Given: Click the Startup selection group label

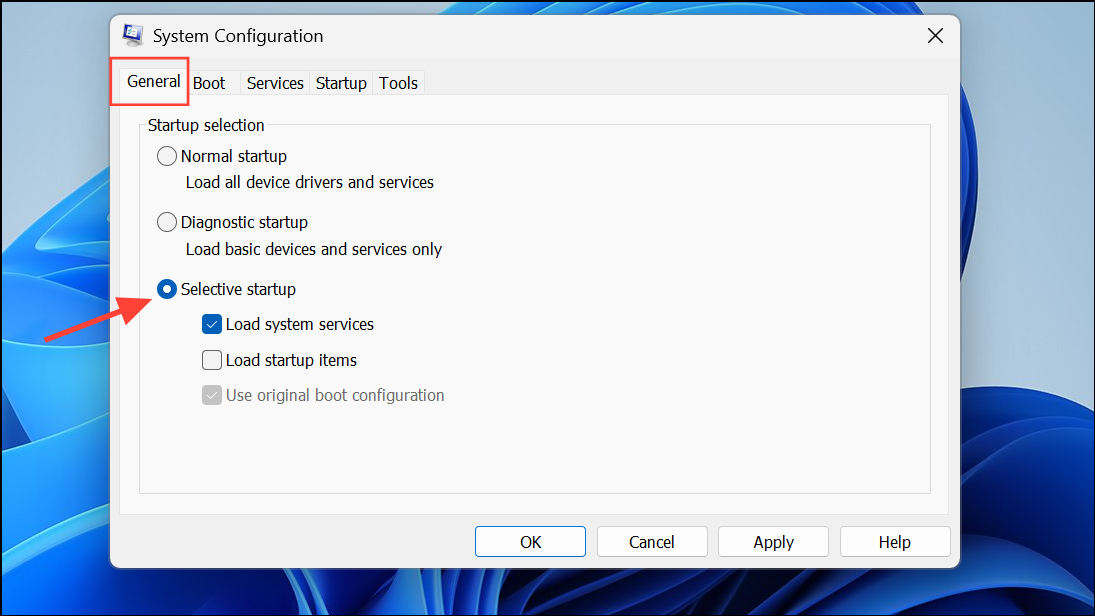Looking at the screenshot, I should pos(206,125).
